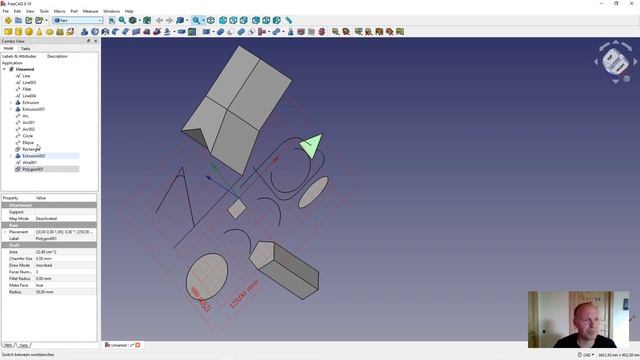Open the Tools menu
This screenshot has height=360, width=640.
44,11
